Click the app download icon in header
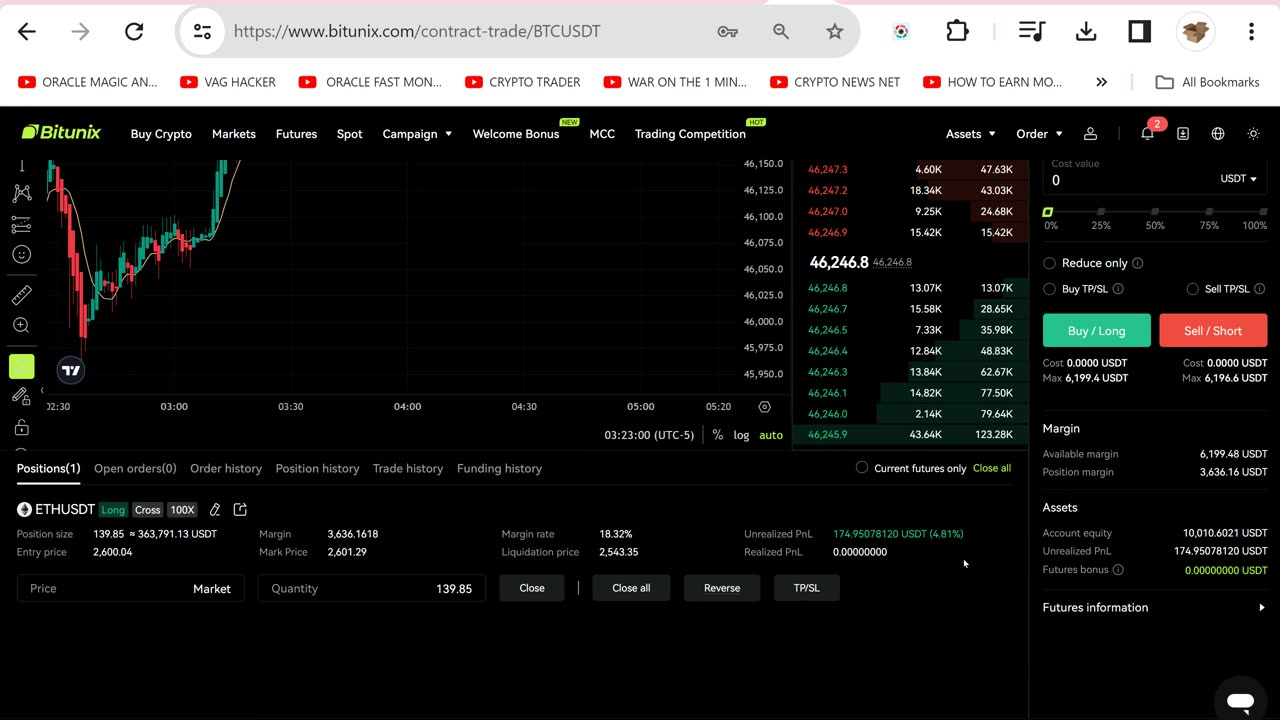Image resolution: width=1280 pixels, height=720 pixels. (1183, 133)
